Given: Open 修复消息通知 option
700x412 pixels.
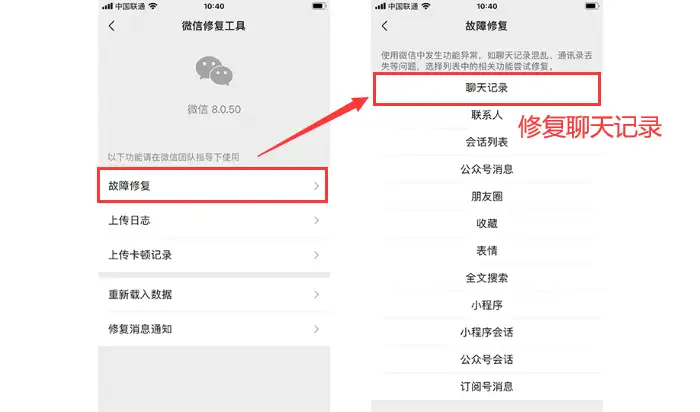Looking at the screenshot, I should click(x=214, y=329).
